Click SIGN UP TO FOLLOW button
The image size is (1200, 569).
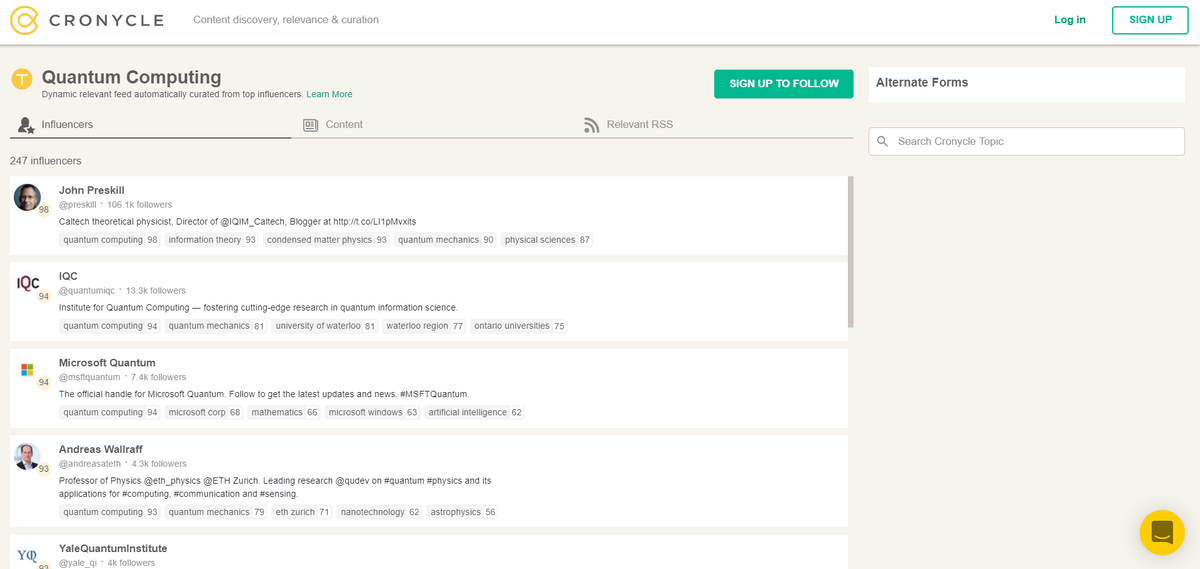click(x=784, y=84)
